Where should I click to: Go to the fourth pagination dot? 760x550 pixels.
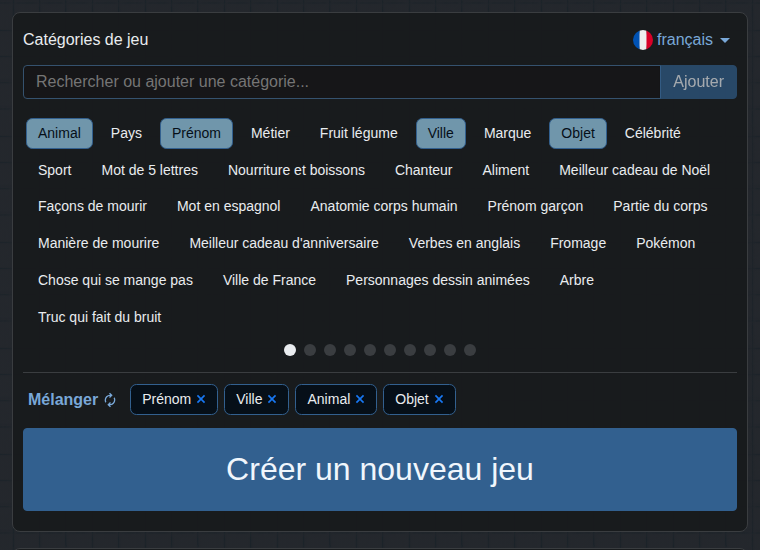350,350
